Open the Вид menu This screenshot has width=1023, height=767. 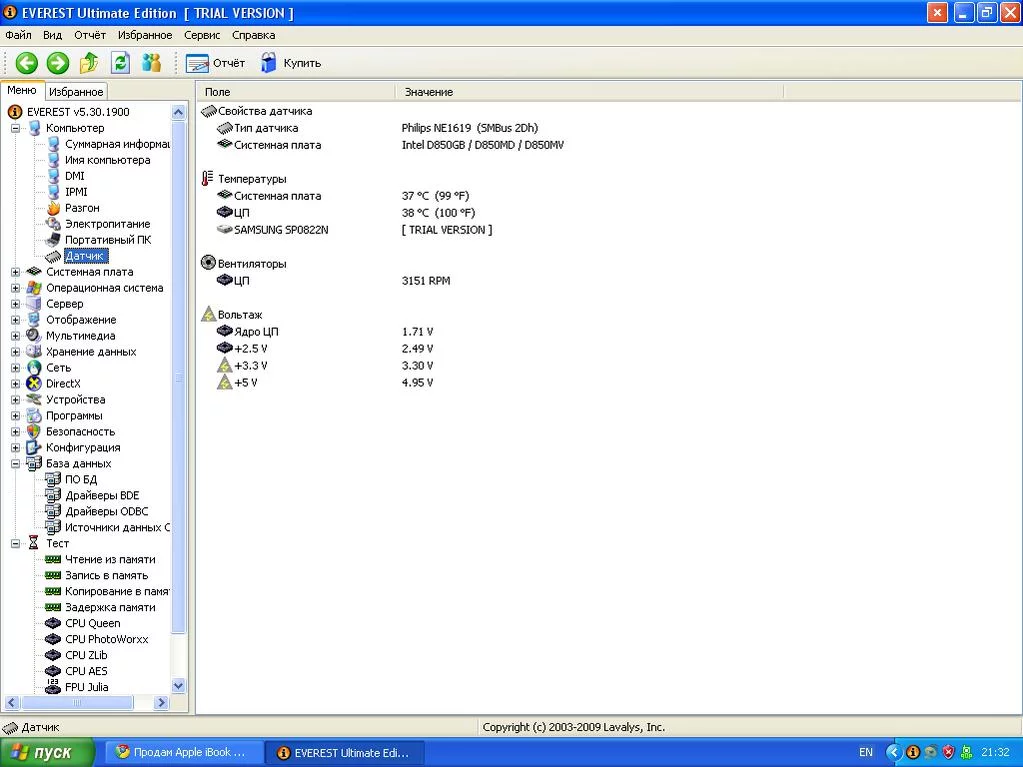point(52,35)
